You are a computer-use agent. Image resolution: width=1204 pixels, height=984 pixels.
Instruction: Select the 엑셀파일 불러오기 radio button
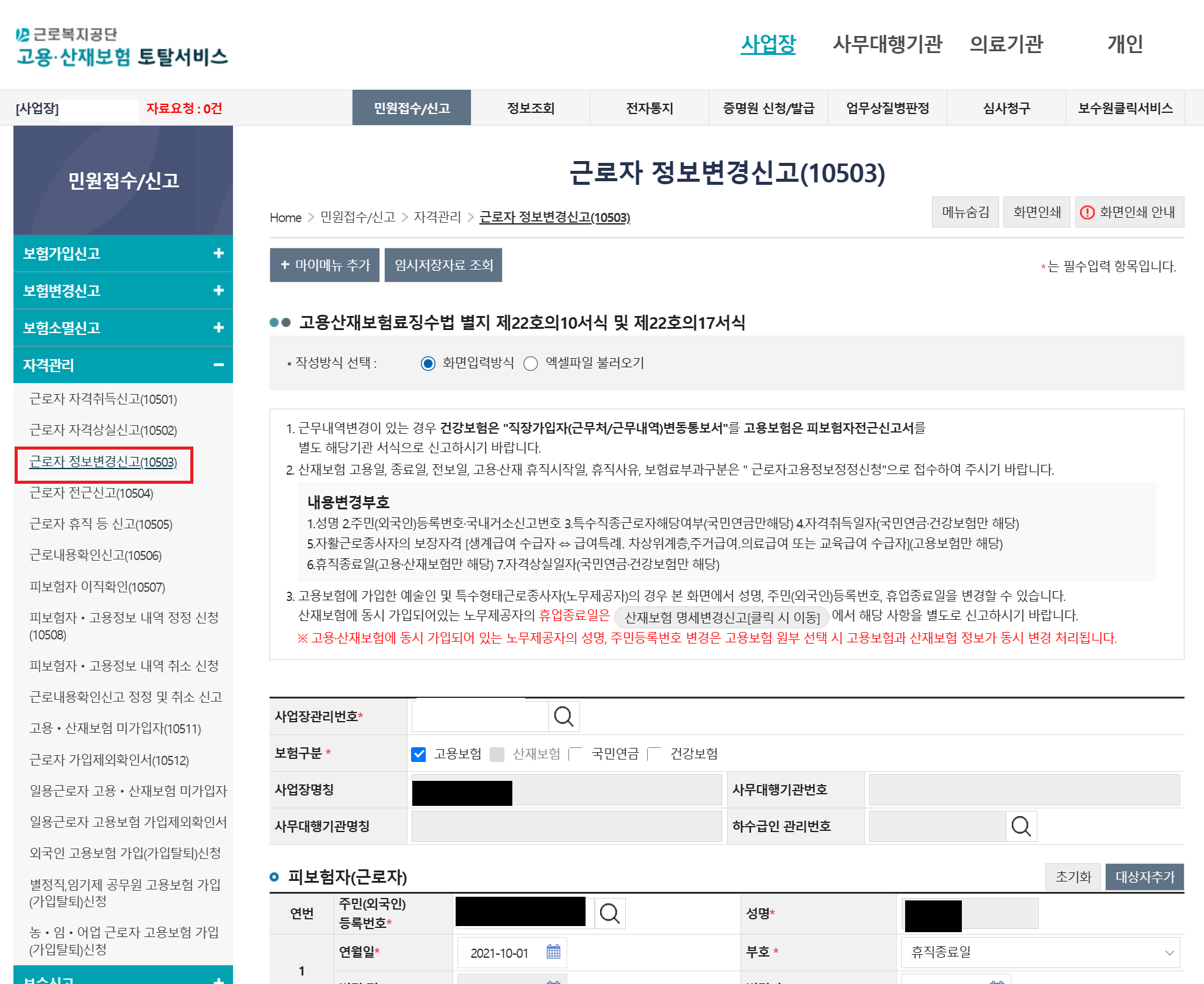(x=531, y=364)
